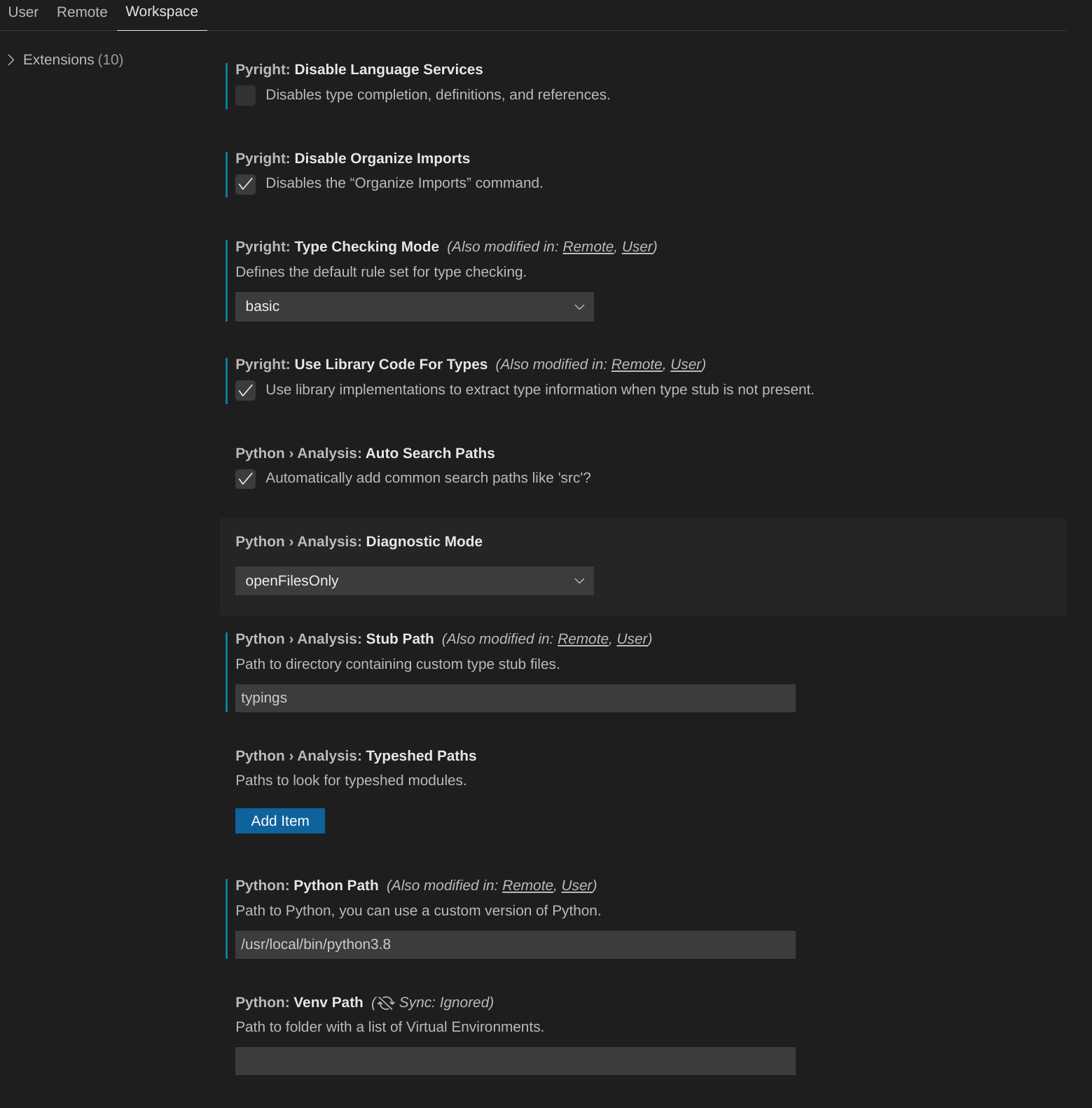Switch to the Remote settings tab
This screenshot has height=1108, width=1092.
pyautogui.click(x=82, y=12)
